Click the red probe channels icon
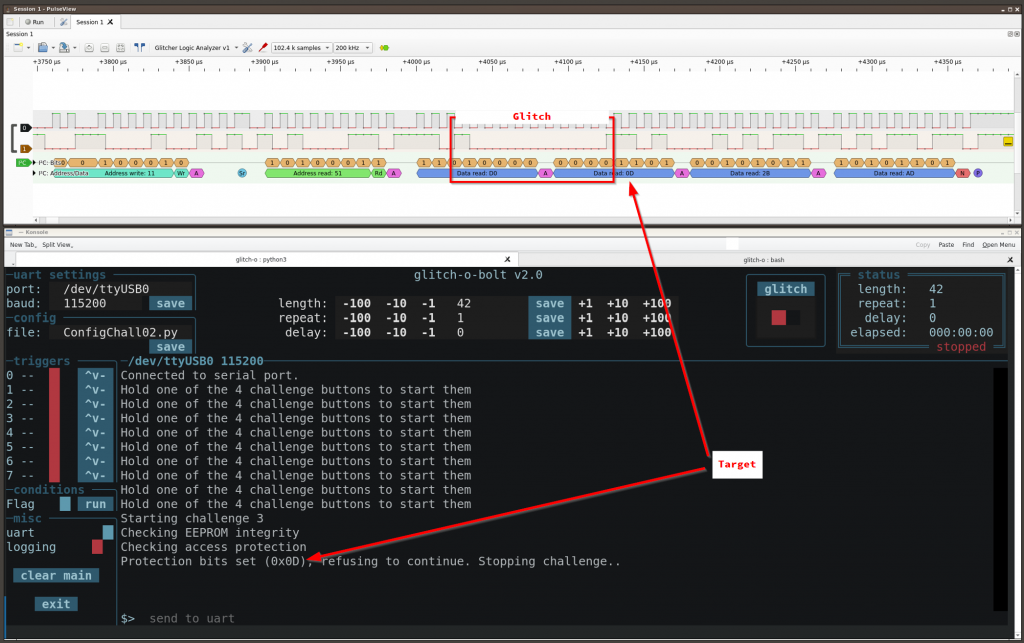This screenshot has width=1024, height=643. click(x=263, y=47)
